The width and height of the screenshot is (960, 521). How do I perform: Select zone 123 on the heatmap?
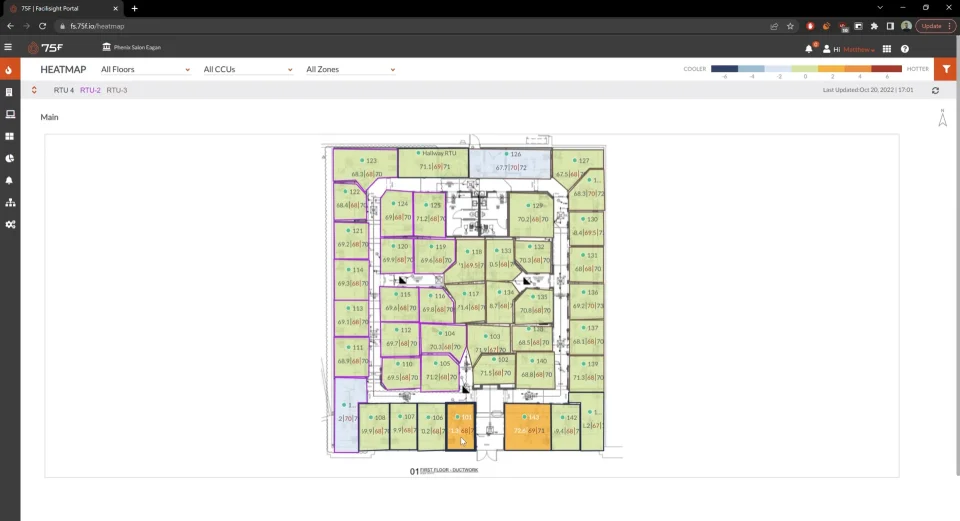pyautogui.click(x=366, y=165)
